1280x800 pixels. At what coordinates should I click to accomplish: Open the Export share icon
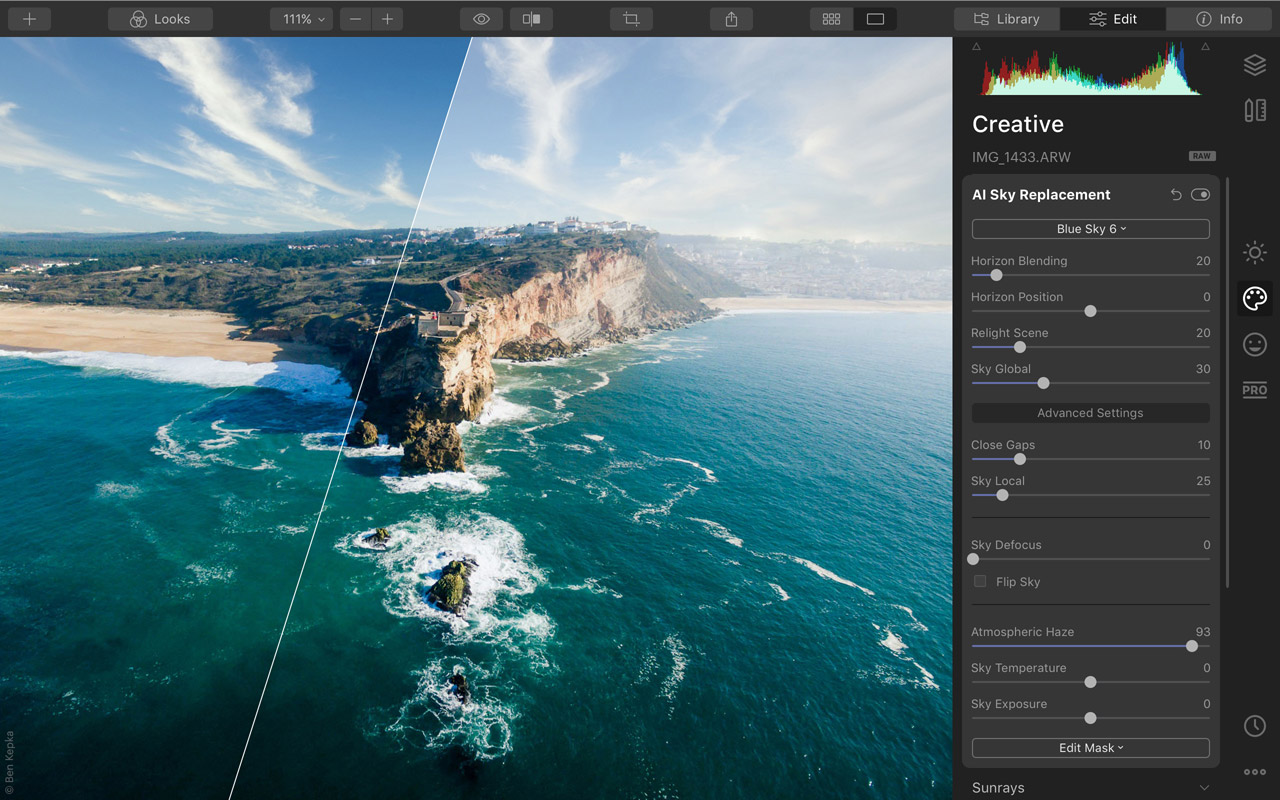pos(731,18)
